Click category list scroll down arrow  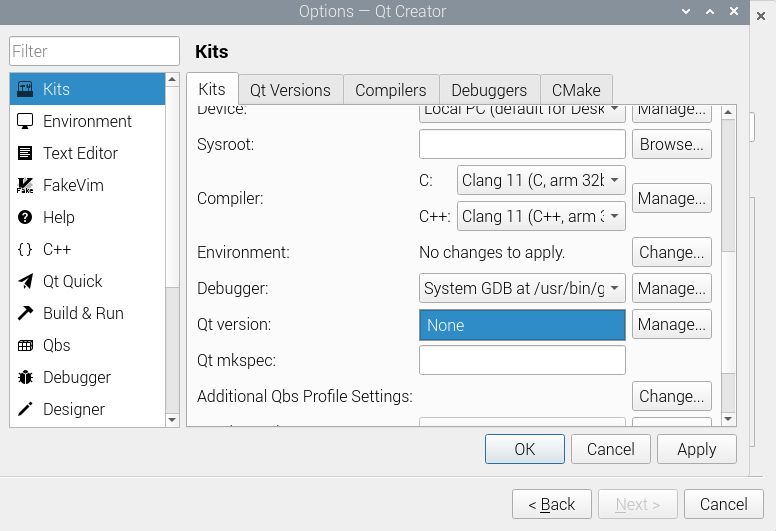[172, 420]
